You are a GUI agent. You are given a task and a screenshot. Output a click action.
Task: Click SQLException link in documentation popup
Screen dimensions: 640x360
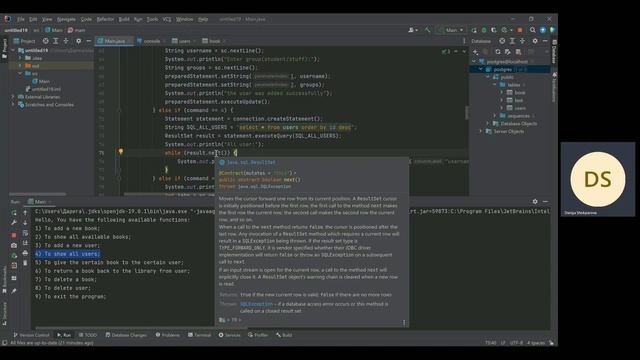[256, 304]
